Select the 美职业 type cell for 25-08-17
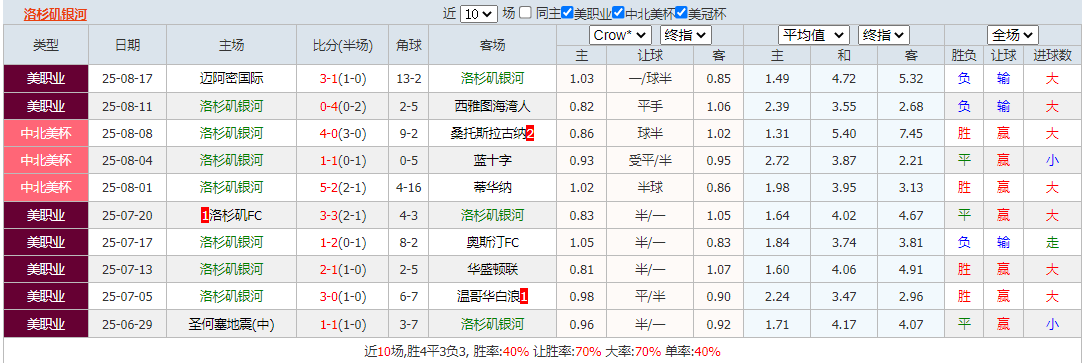1088x363 pixels. pyautogui.click(x=46, y=78)
